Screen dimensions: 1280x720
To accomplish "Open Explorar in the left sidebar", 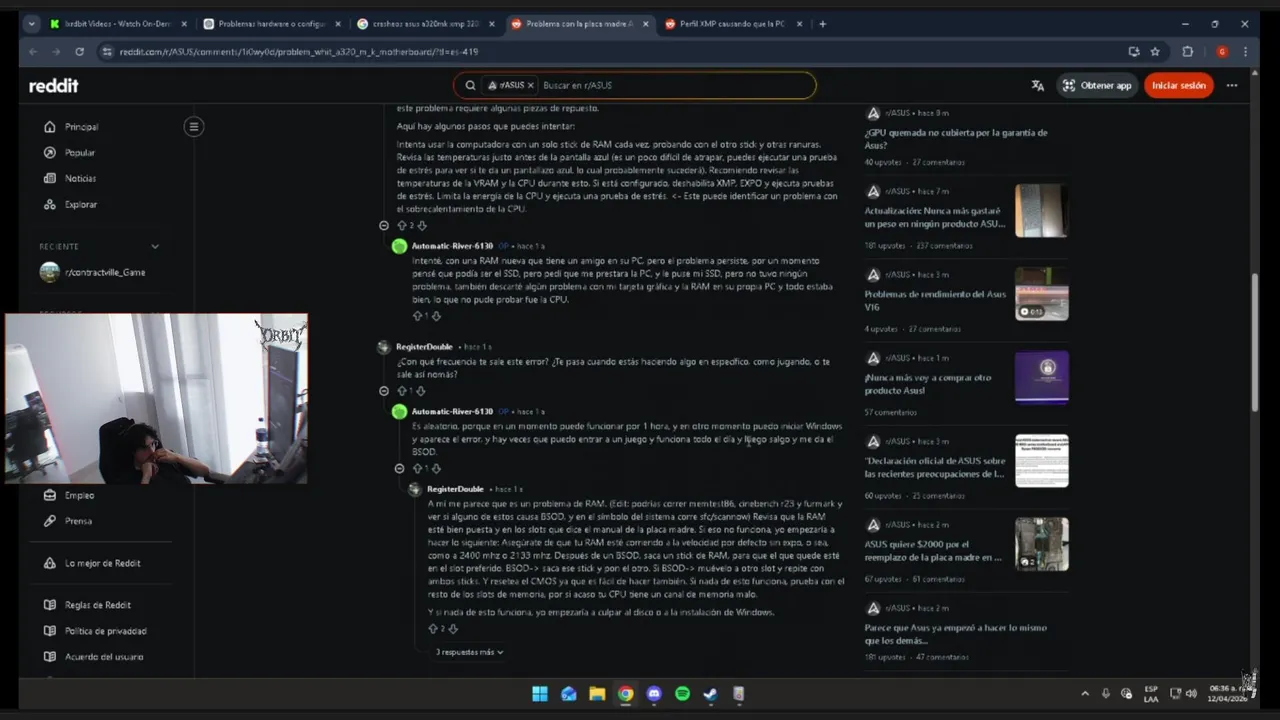I will pyautogui.click(x=81, y=205).
